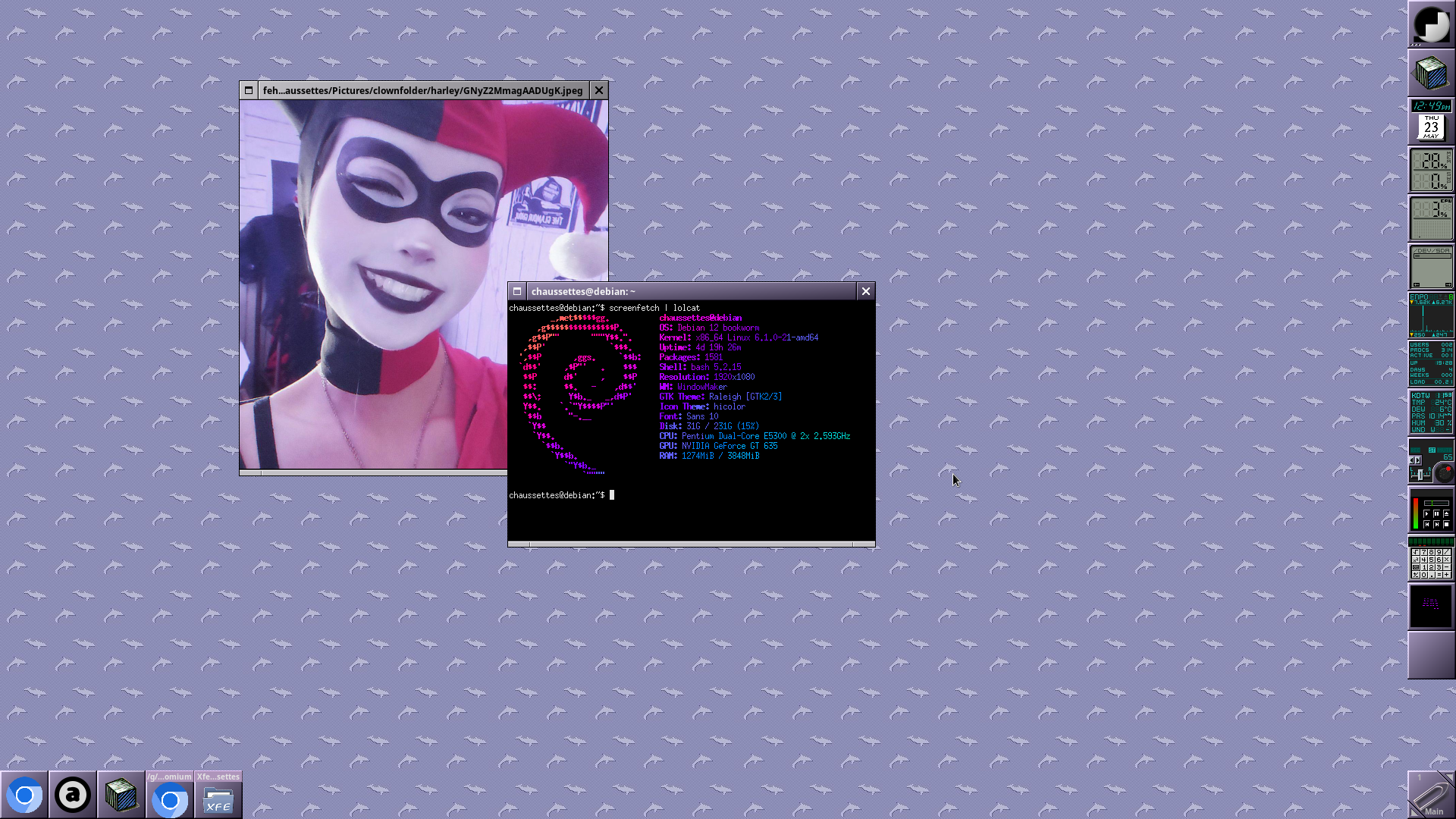Click the Main workspace paperclip tile
The image size is (1456, 819).
point(1431,795)
